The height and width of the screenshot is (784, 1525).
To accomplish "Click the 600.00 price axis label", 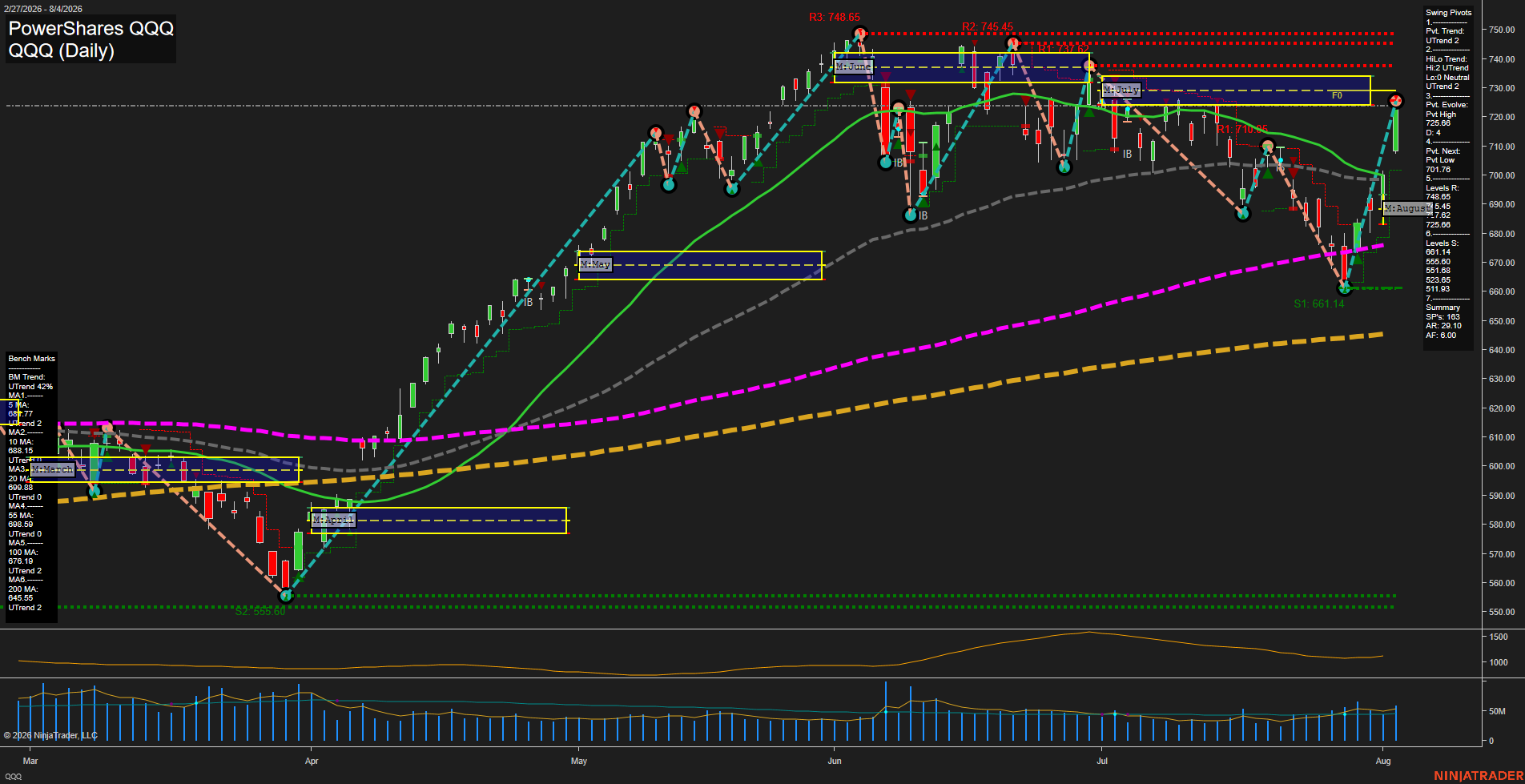I will click(x=1502, y=466).
